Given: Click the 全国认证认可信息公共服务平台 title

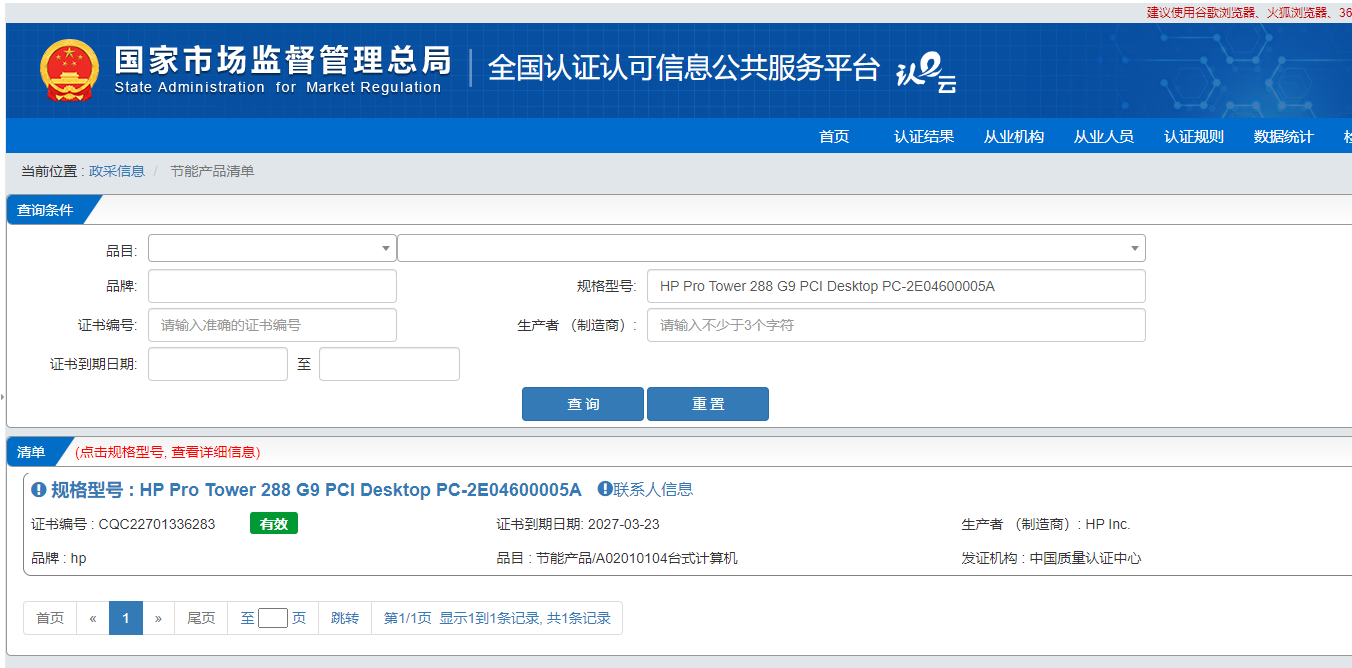Looking at the screenshot, I should (684, 68).
